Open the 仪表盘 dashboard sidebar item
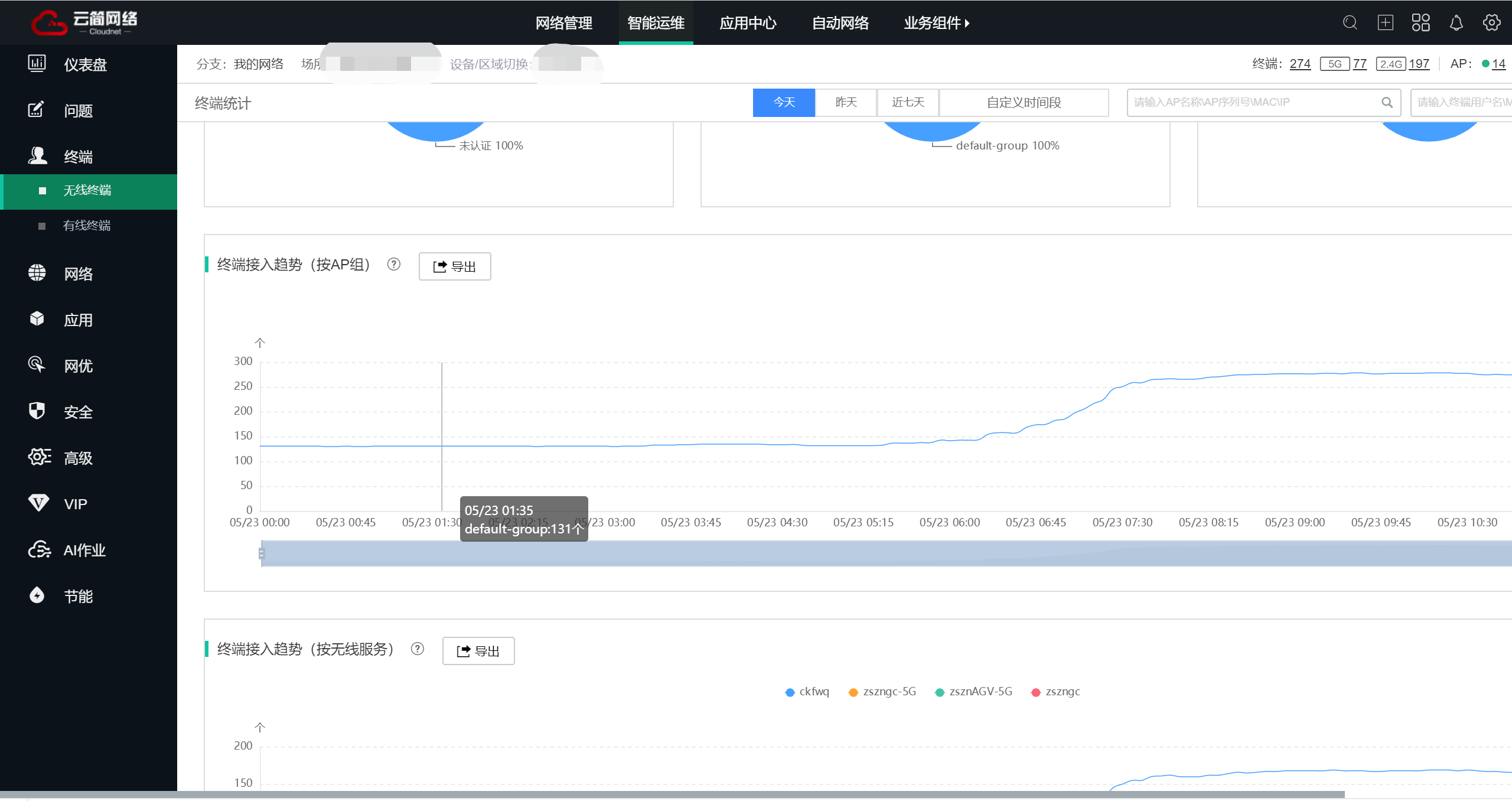The image size is (1512, 801). 85,64
